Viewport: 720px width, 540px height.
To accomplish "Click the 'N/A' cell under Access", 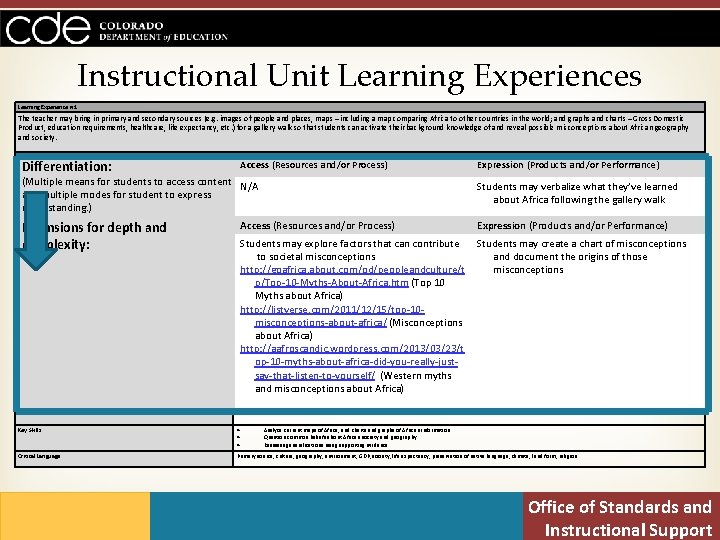I will coord(249,186).
